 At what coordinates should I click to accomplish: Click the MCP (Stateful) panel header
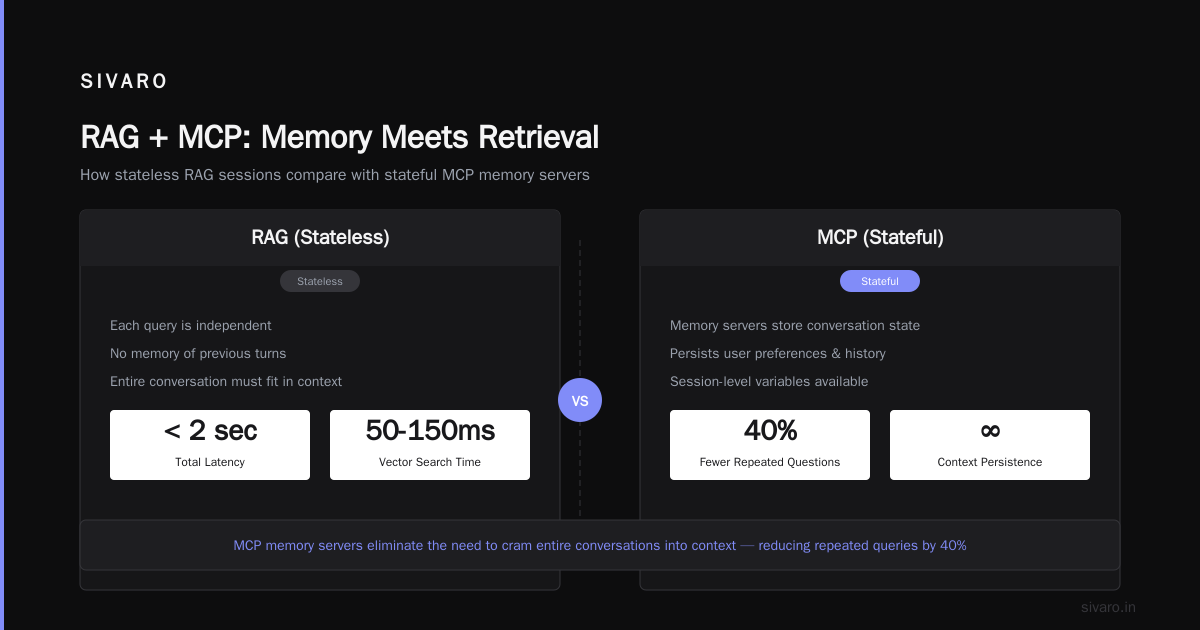(x=880, y=238)
